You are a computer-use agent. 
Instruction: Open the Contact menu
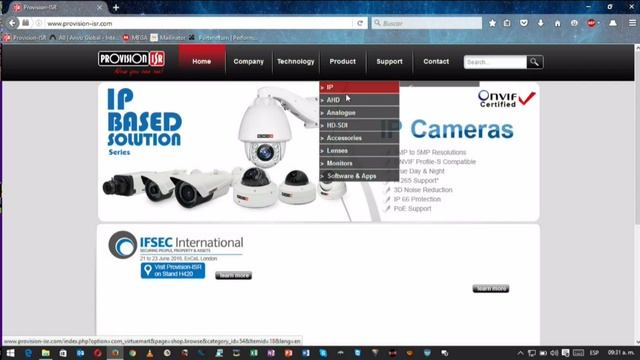tap(436, 62)
